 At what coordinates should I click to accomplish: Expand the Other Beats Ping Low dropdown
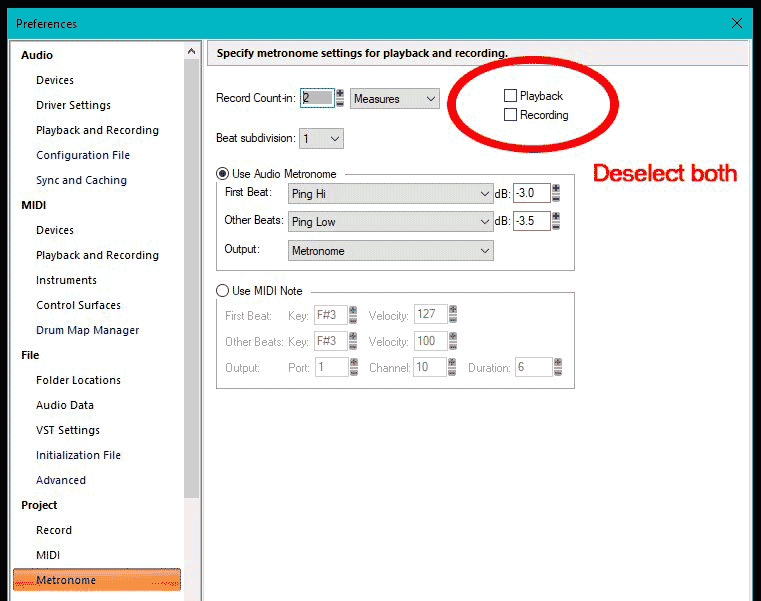(390, 222)
